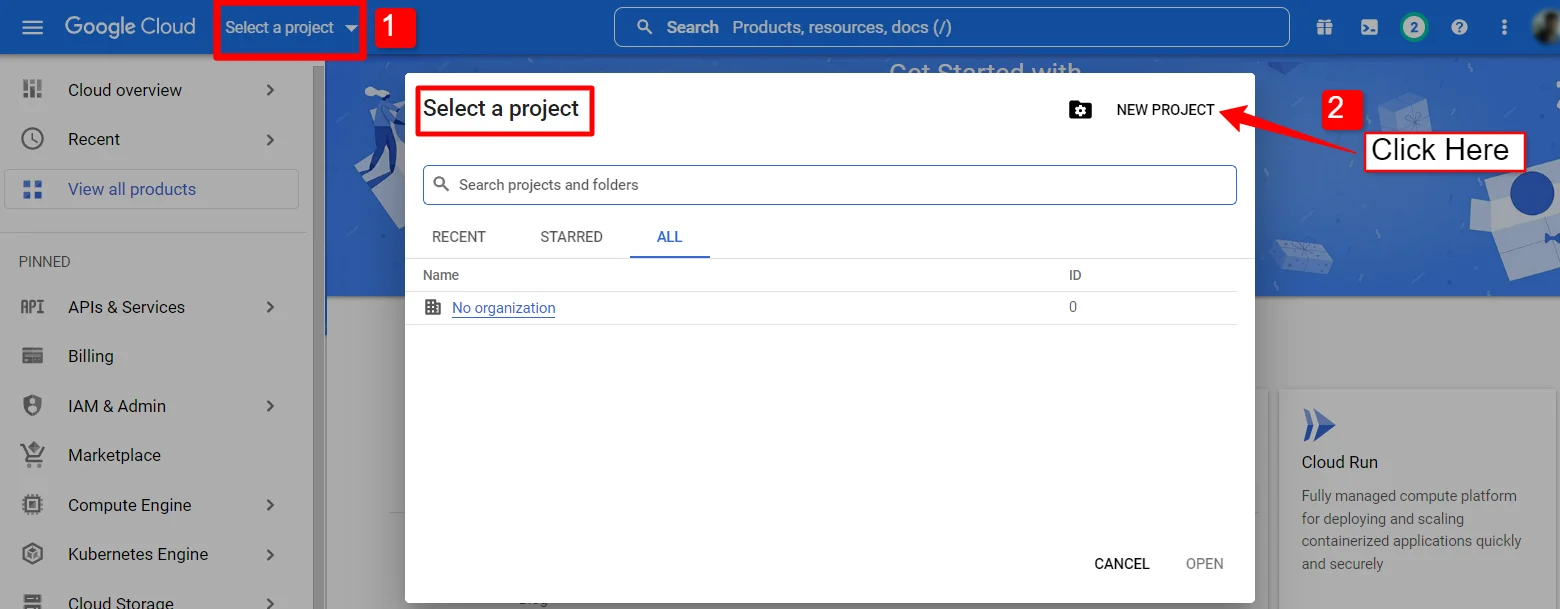The width and height of the screenshot is (1560, 609).
Task: Expand the Kubernetes Engine menu
Action: pyautogui.click(x=137, y=554)
